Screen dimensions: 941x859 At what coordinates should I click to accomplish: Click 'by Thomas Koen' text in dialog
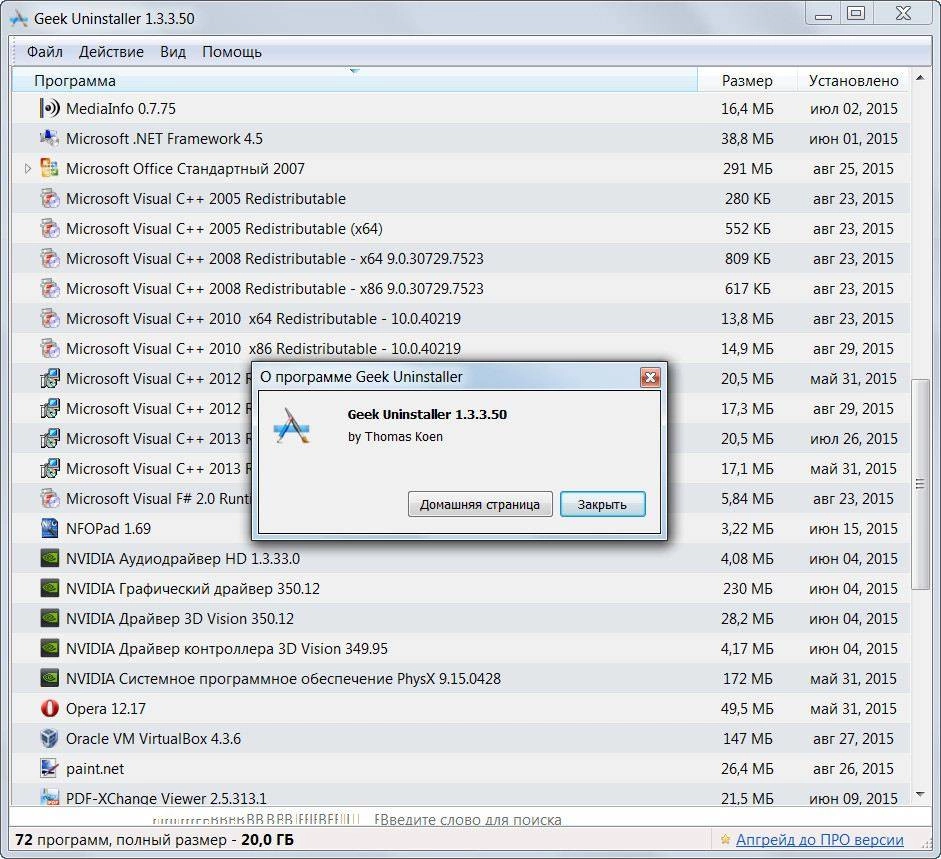click(x=395, y=437)
